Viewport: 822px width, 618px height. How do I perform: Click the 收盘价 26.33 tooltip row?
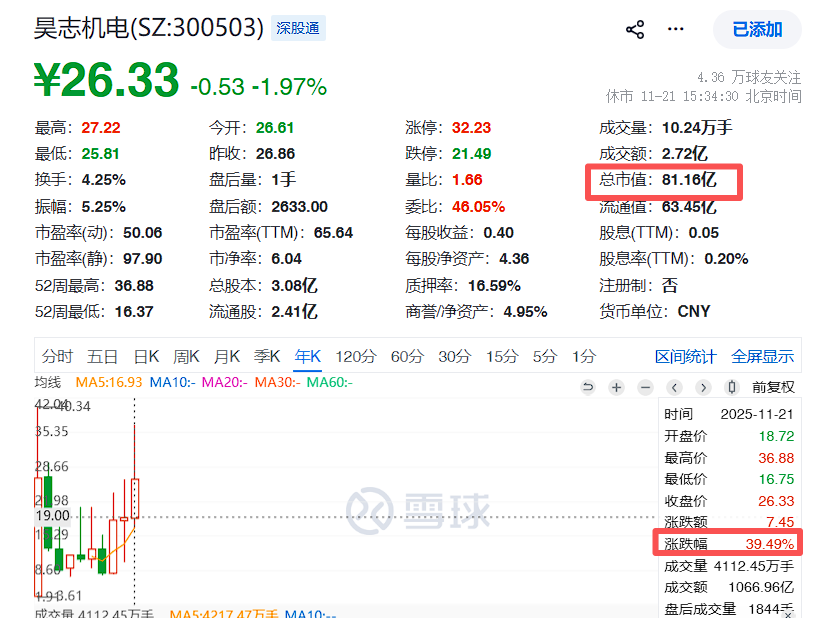(x=729, y=501)
